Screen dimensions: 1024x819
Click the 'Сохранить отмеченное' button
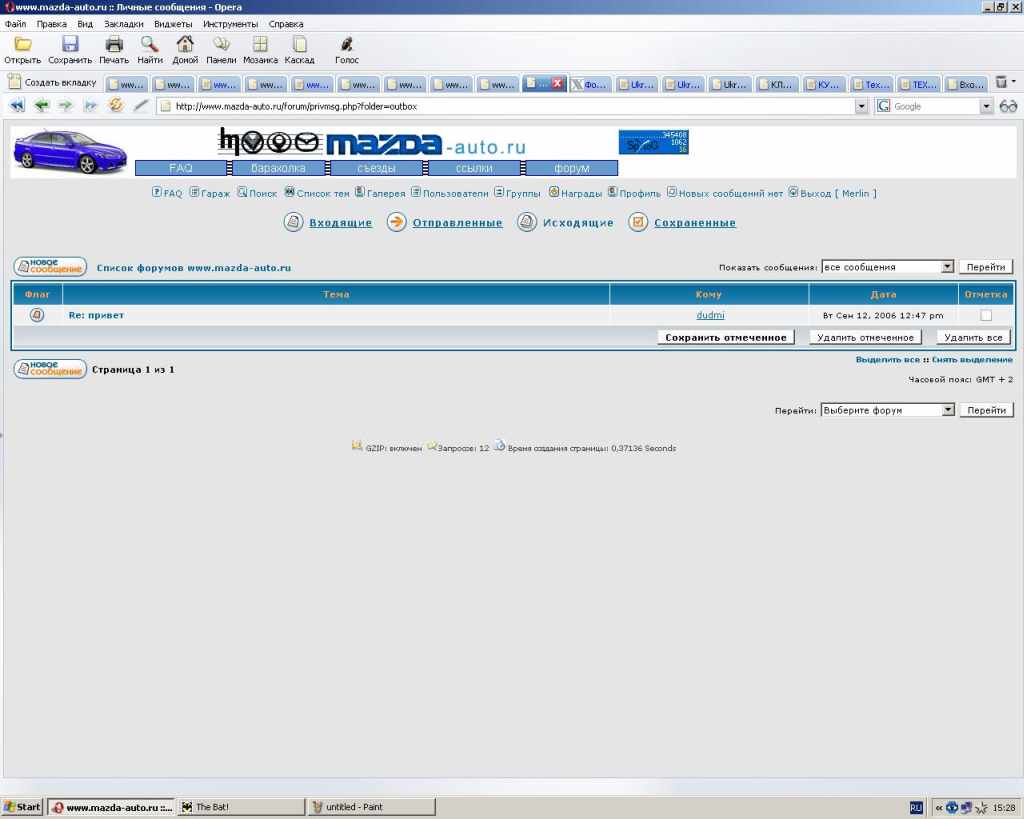pos(726,338)
